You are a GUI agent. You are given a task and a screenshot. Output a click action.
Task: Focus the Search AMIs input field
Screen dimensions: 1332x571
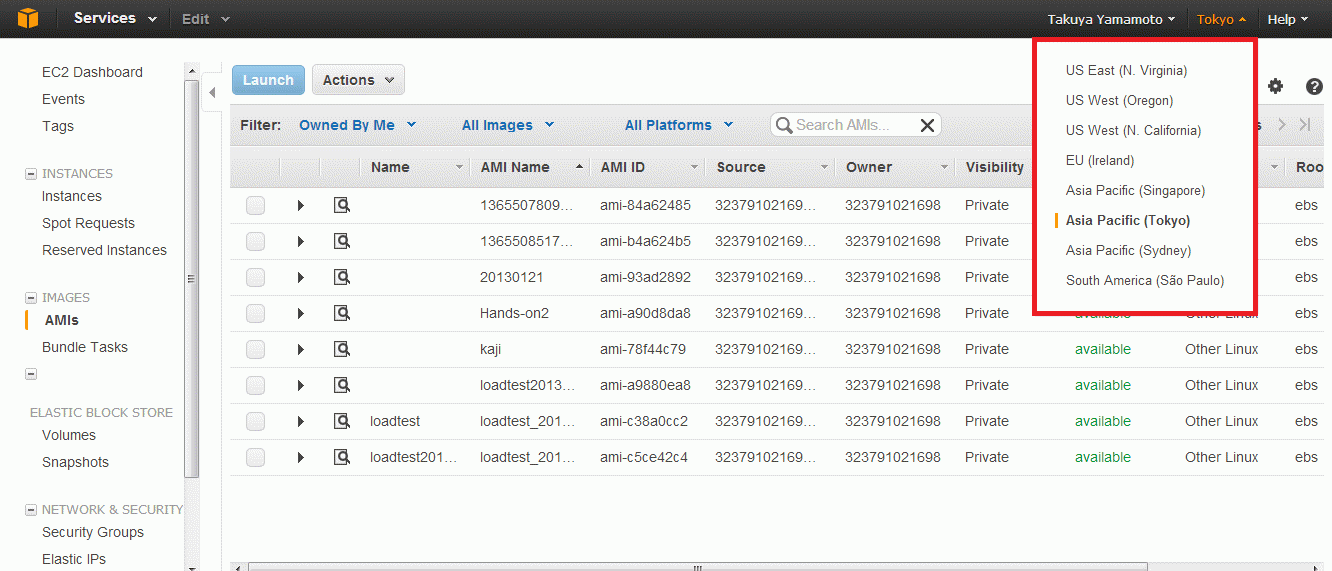[x=856, y=125]
